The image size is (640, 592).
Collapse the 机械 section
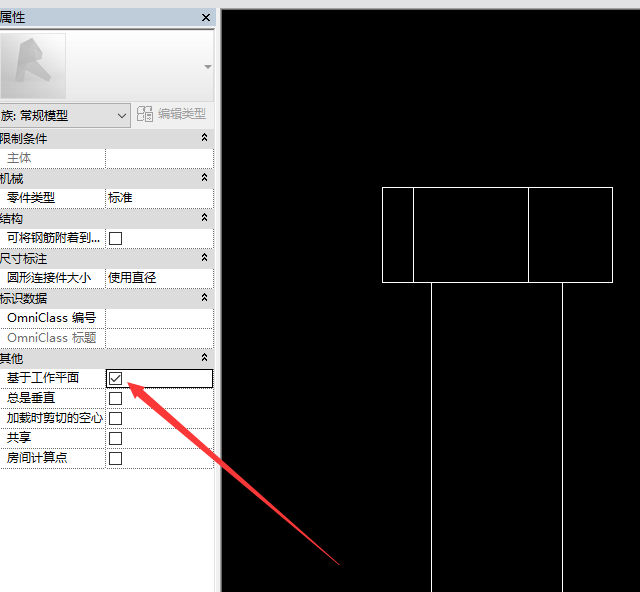tap(204, 178)
